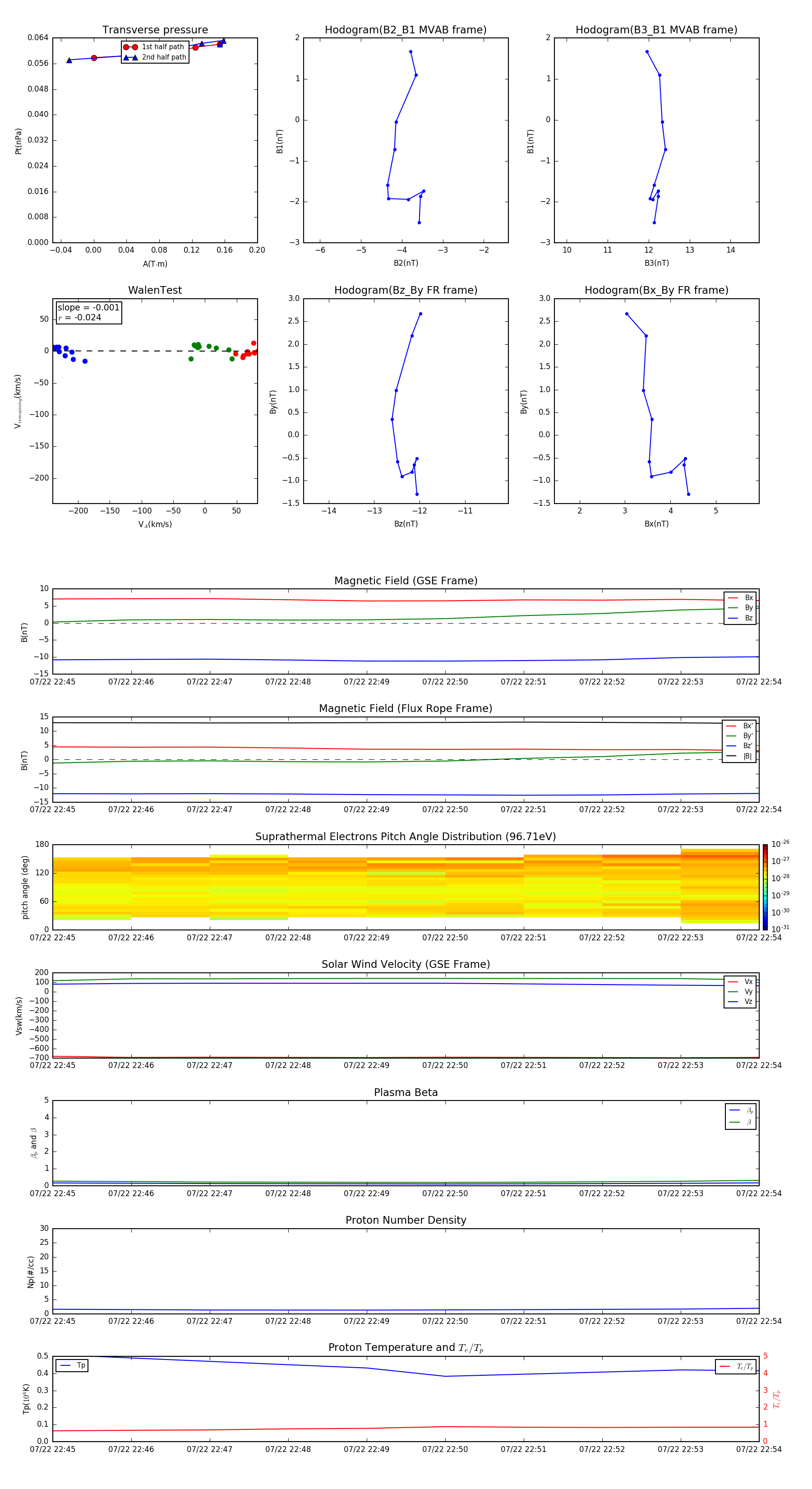The image size is (812, 1489).
Task: Click the 'B2(nT)' x-axis label
Action: click(x=406, y=263)
